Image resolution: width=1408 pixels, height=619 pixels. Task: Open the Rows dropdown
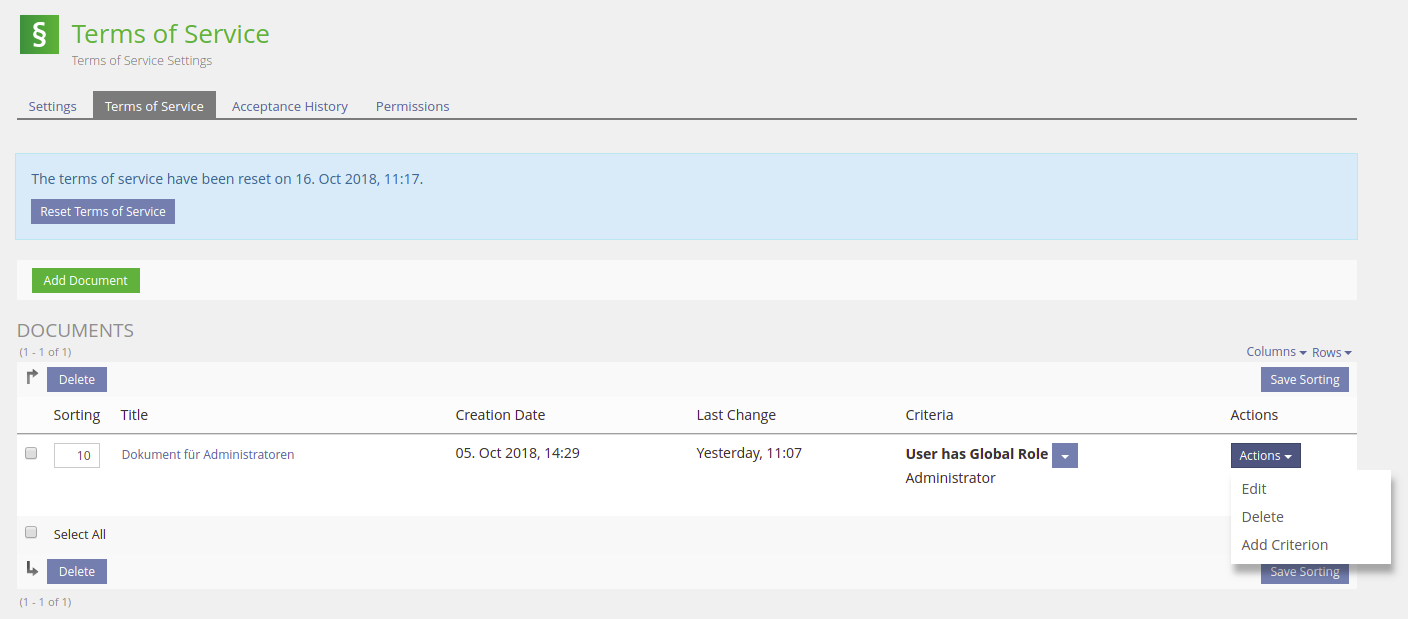1332,352
